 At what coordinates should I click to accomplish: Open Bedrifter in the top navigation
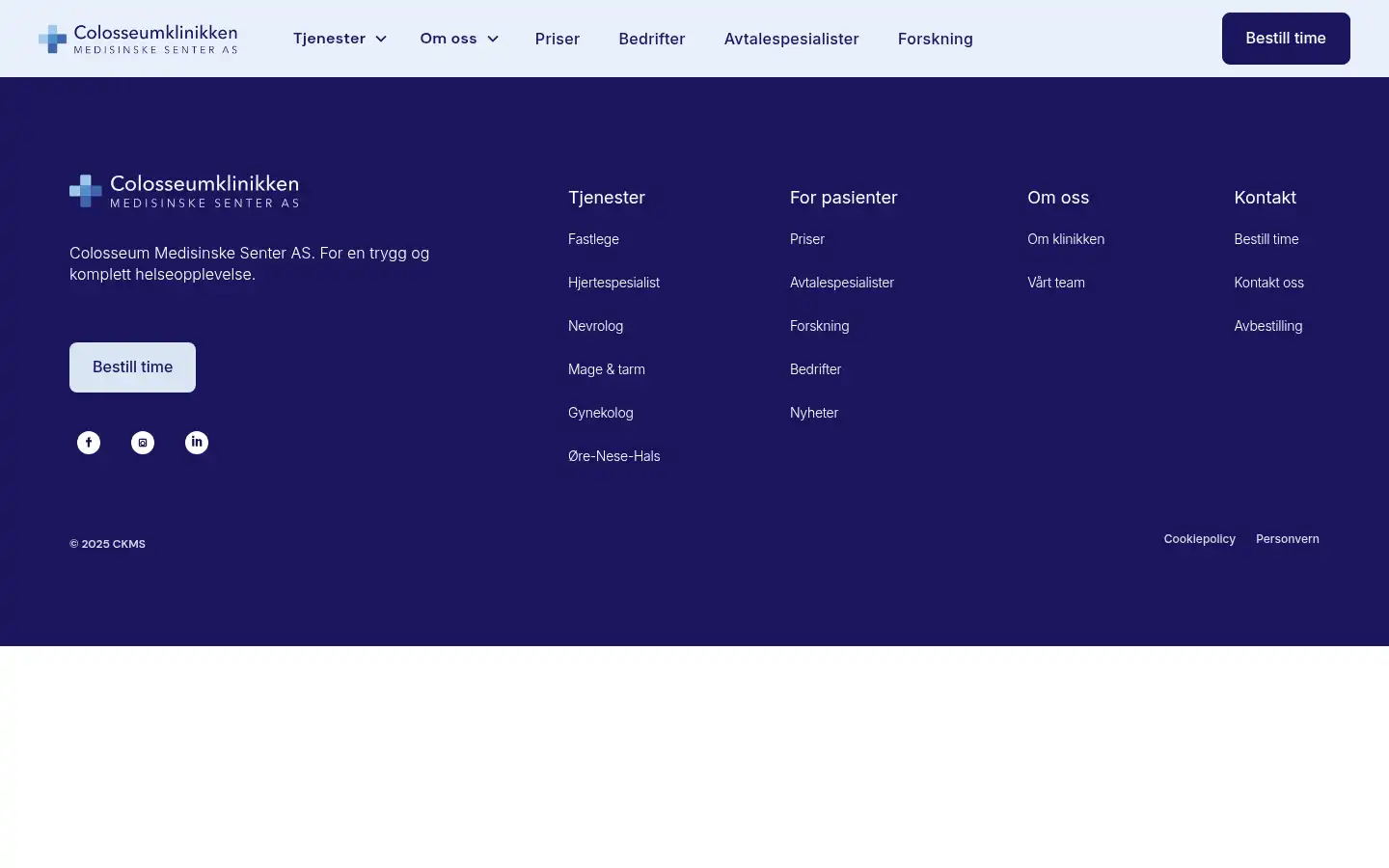click(652, 39)
